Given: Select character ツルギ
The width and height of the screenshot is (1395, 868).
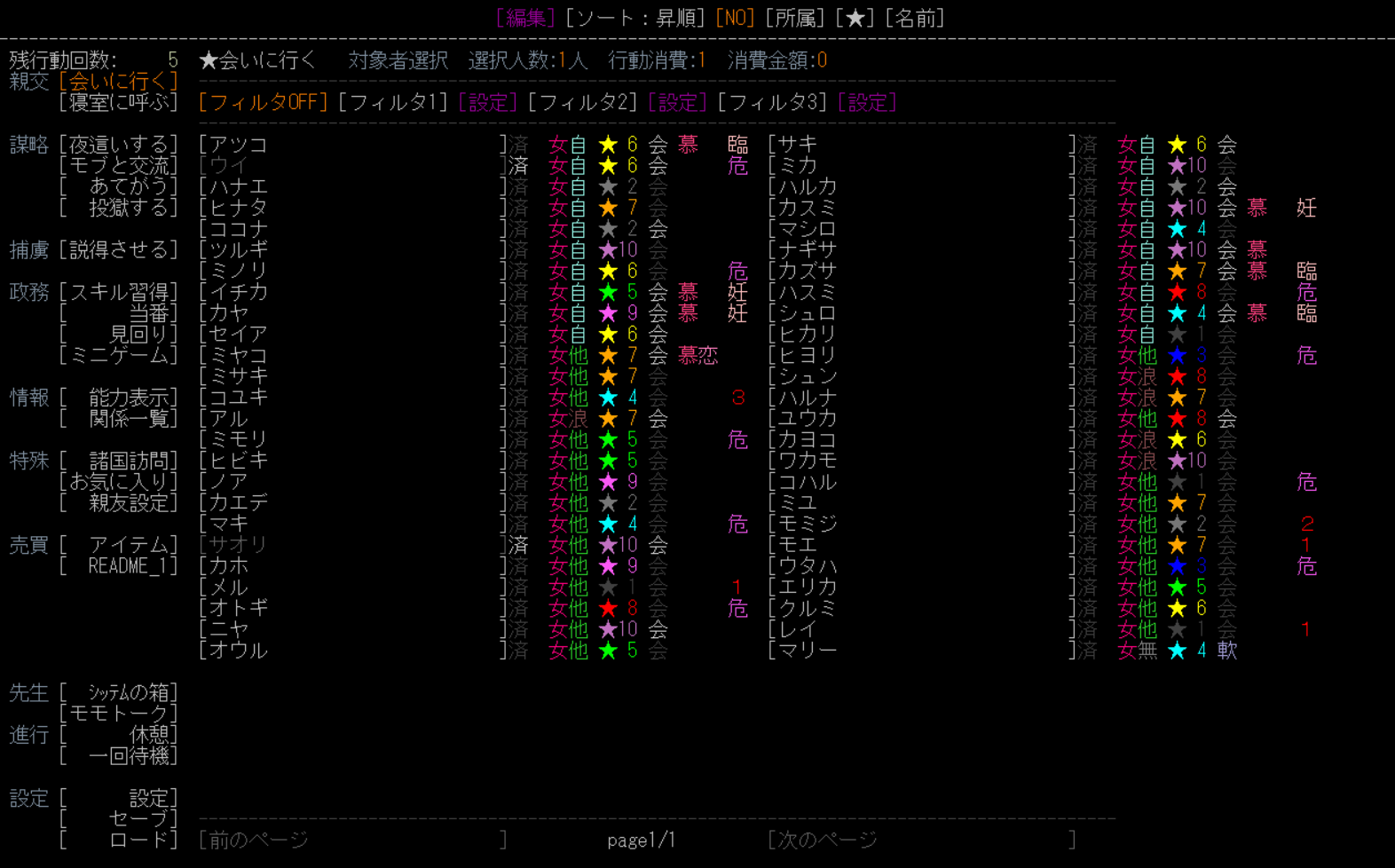Looking at the screenshot, I should point(353,250).
